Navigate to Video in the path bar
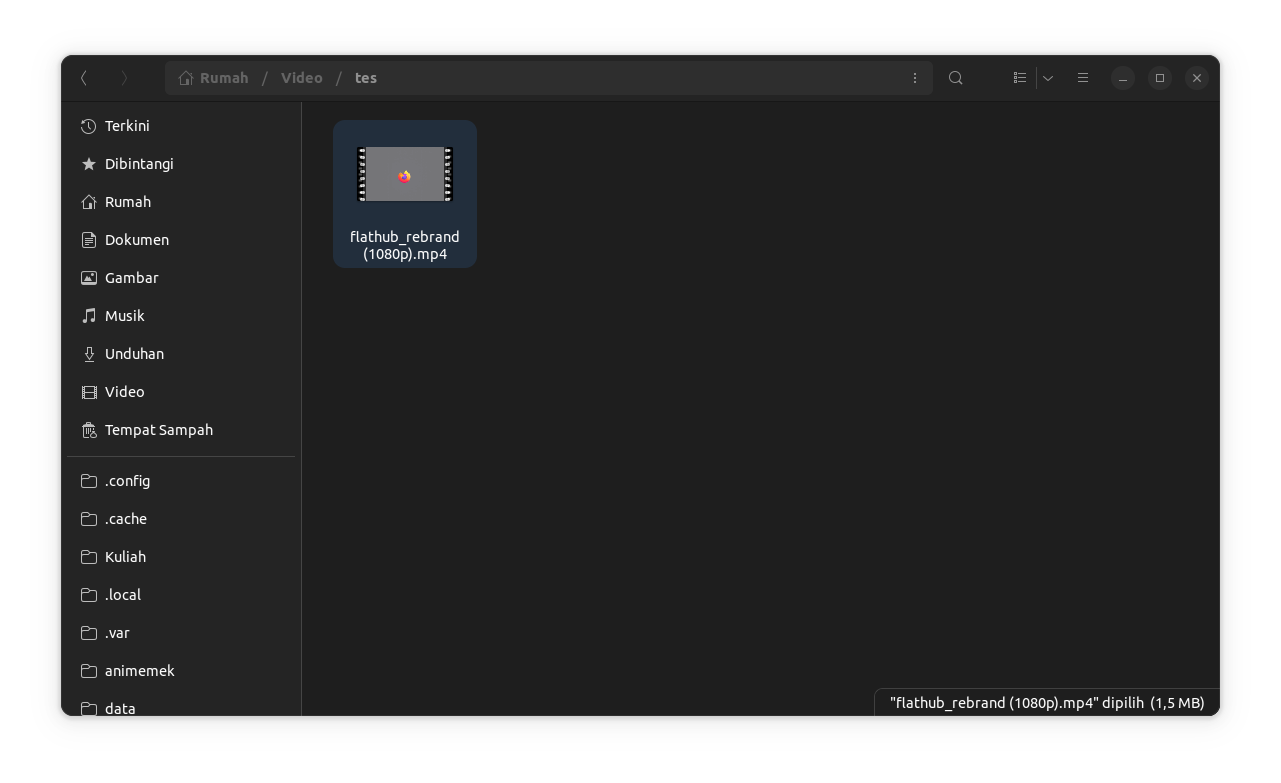 (x=302, y=78)
